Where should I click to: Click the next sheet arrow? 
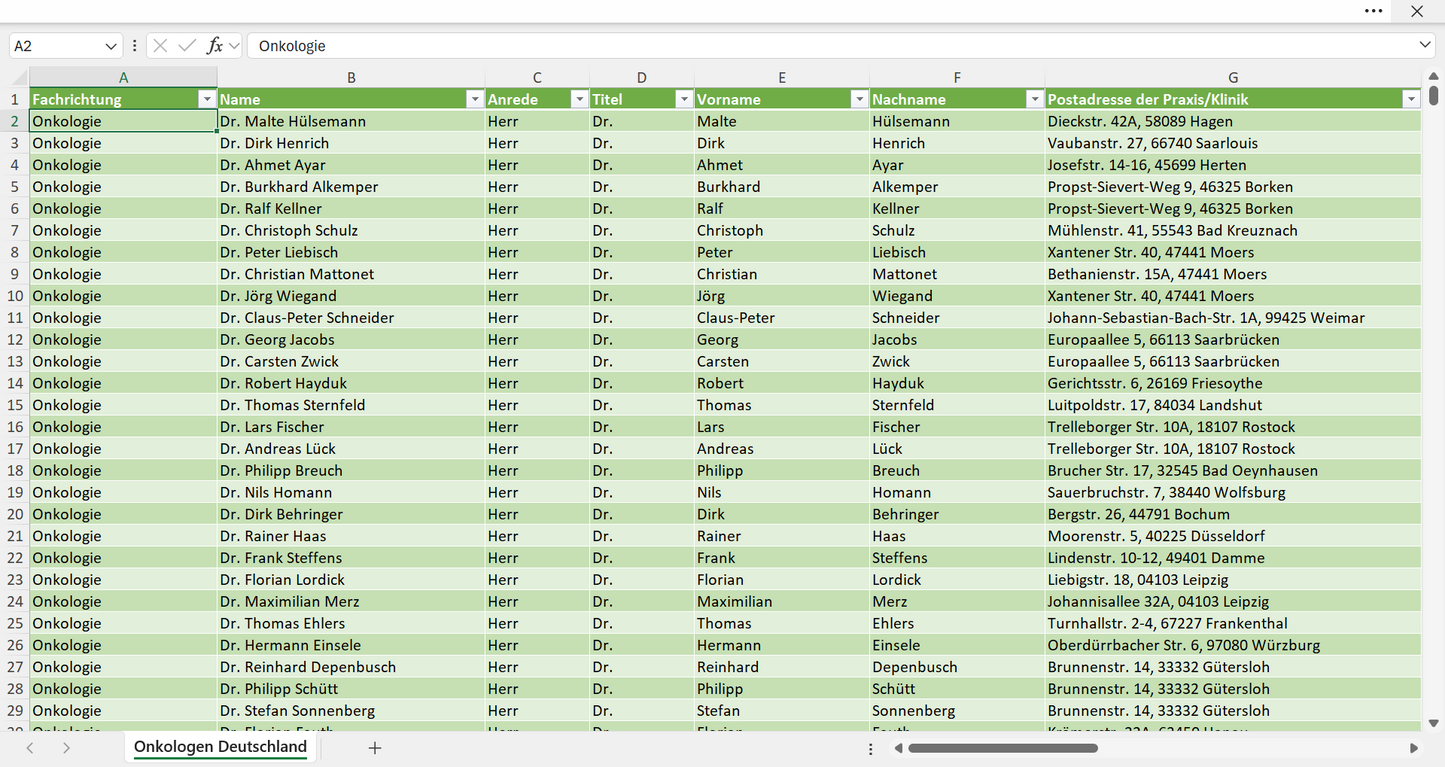coord(66,748)
